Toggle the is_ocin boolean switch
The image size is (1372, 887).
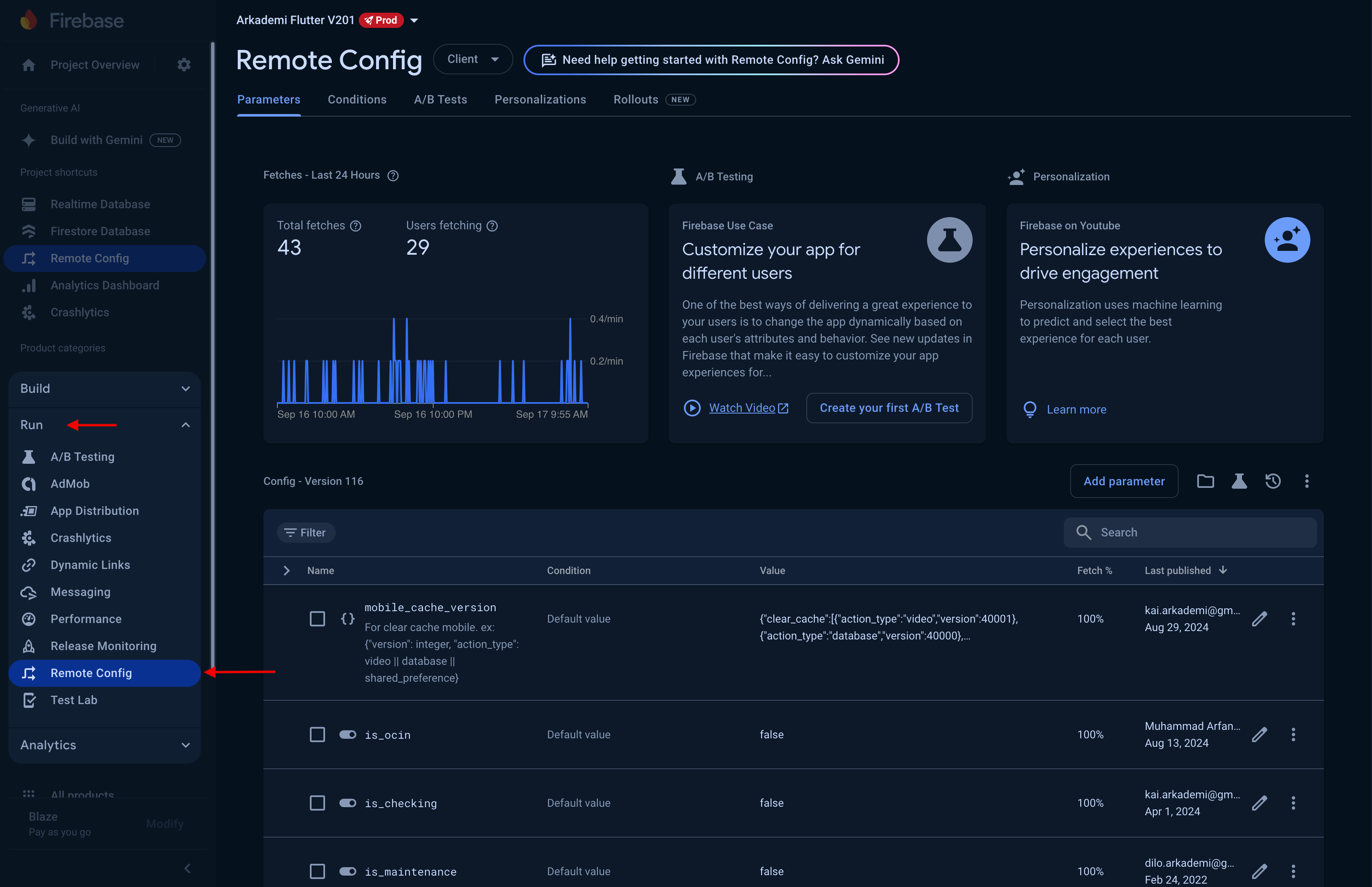pos(347,735)
